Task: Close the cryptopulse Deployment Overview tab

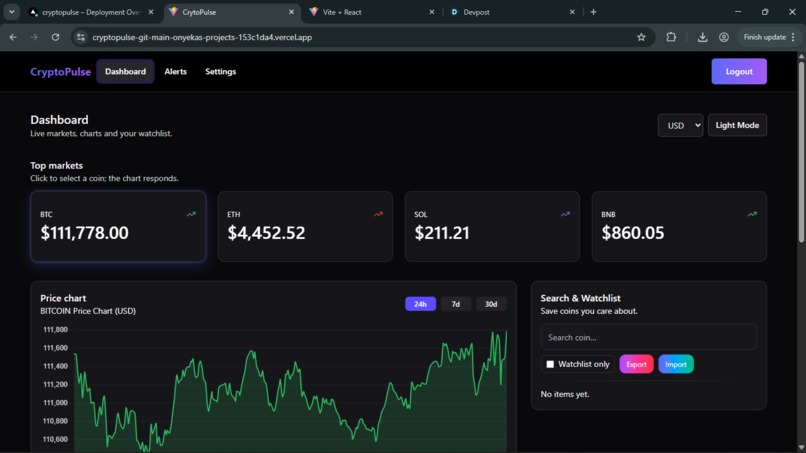Action: pos(151,12)
